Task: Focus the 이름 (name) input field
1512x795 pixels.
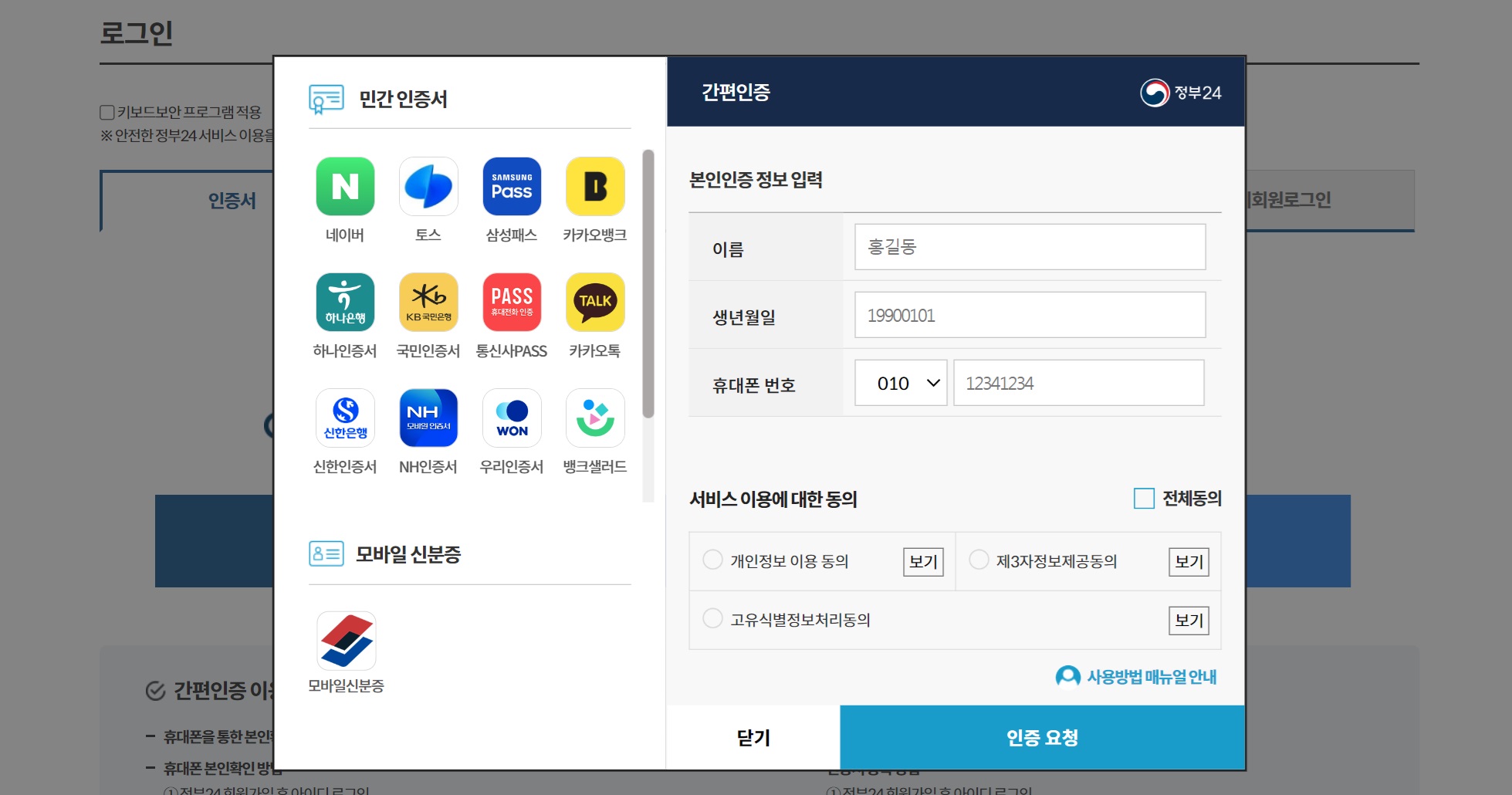Action: point(1030,247)
